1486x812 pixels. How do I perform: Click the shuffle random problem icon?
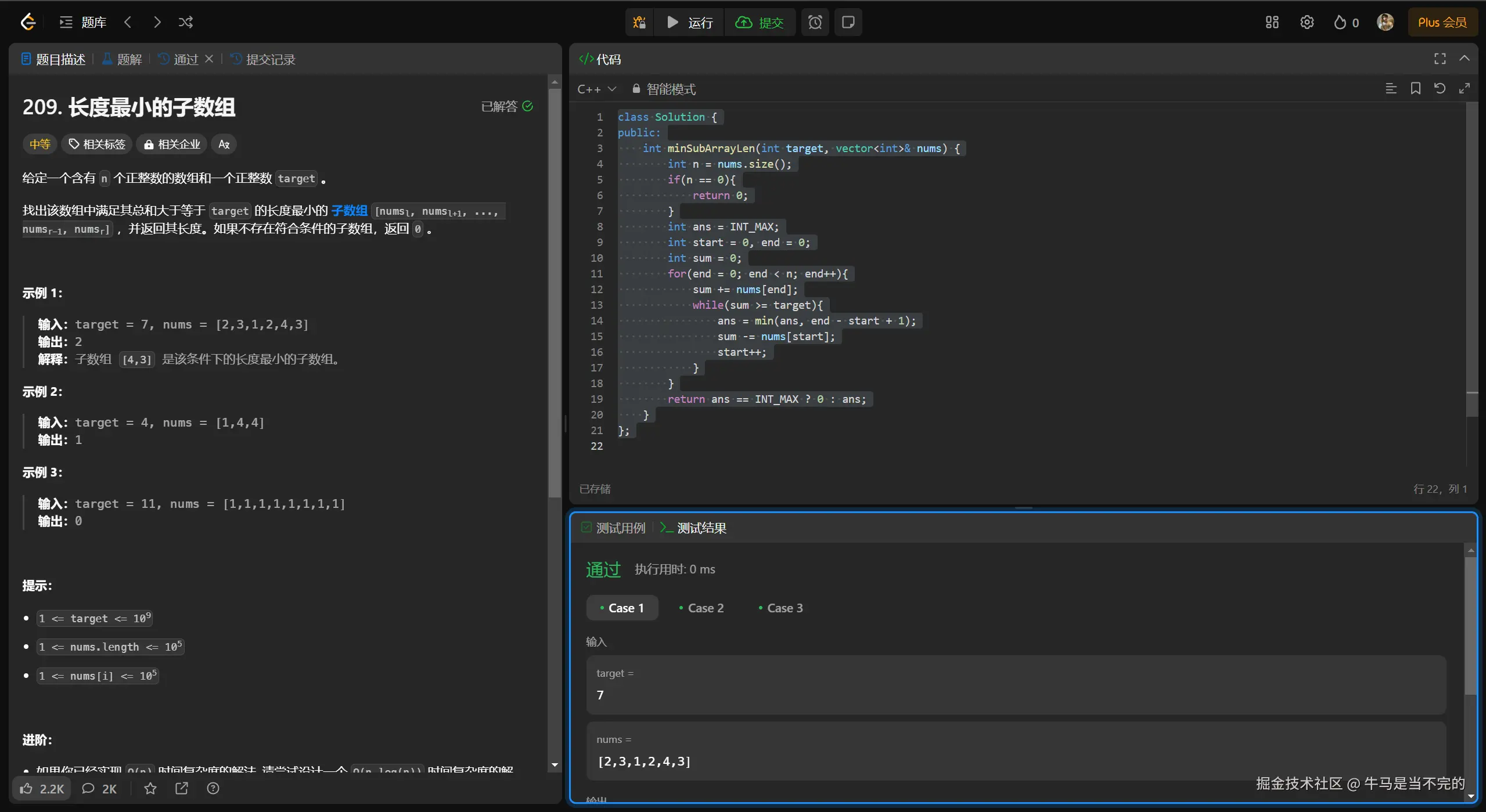(x=186, y=23)
